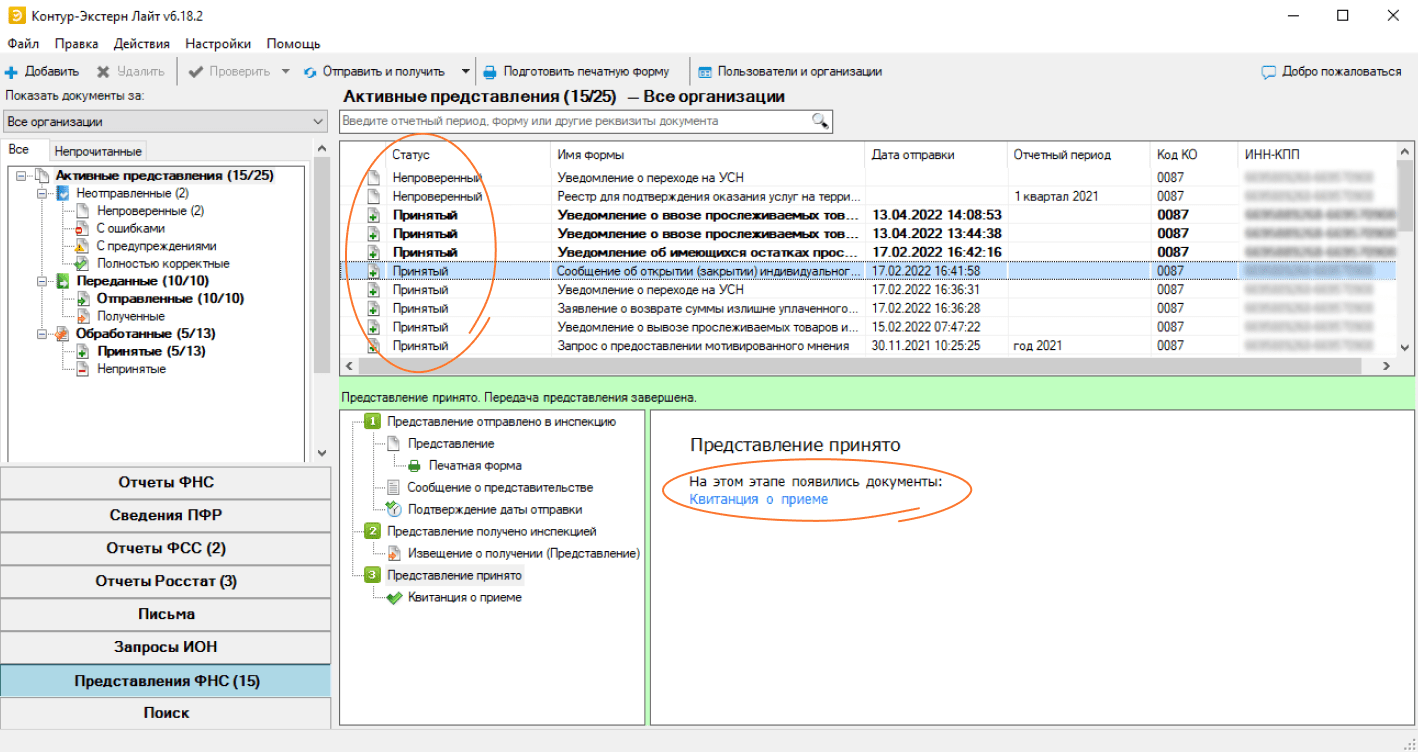Click the printer icon beside Печатная форма
1418x752 pixels.
click(415, 466)
